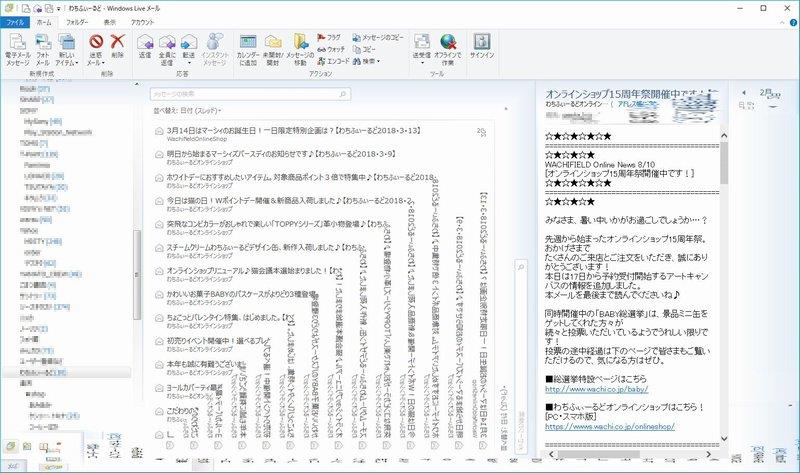Click reading pane horizontal scroll left arrow
800x473 pixels.
551,454
